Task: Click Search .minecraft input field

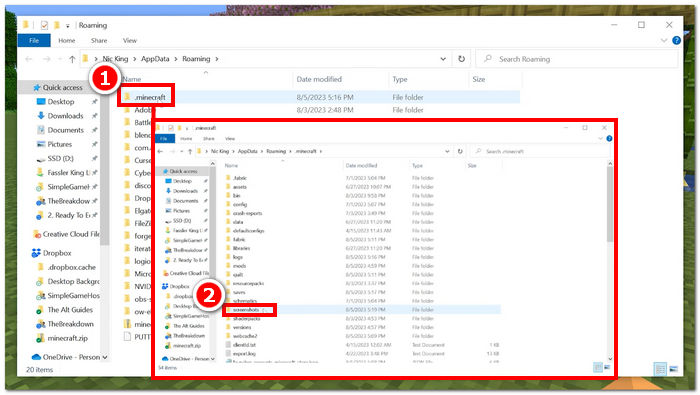Action: point(541,151)
